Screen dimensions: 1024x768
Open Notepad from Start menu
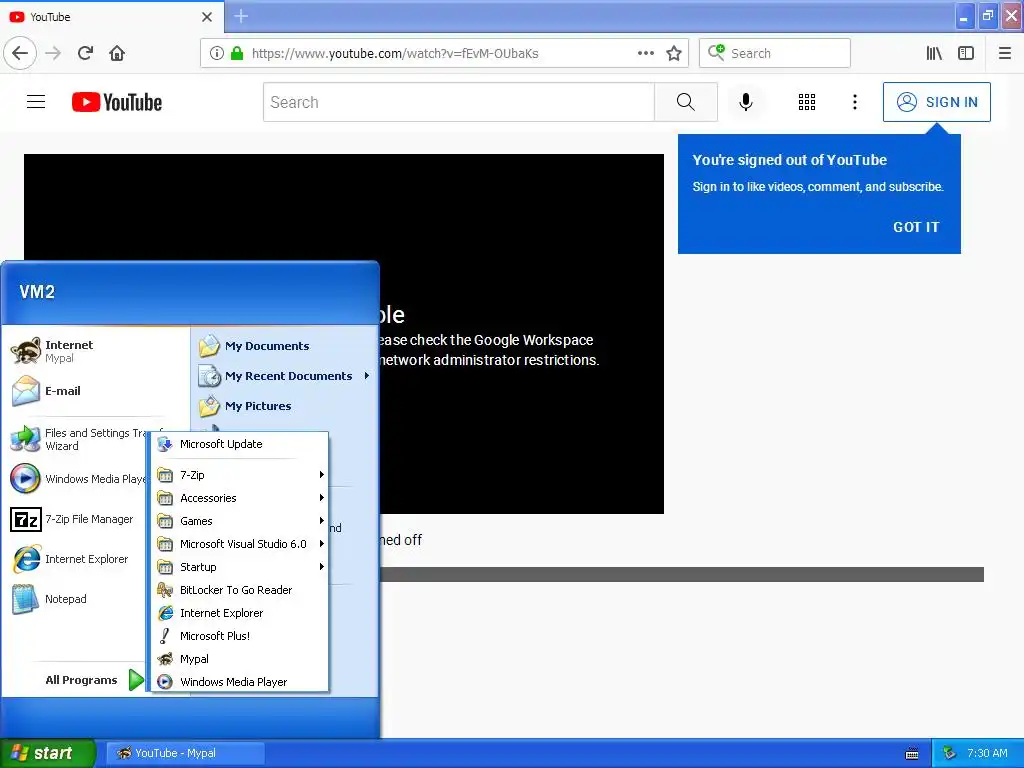pyautogui.click(x=77, y=599)
